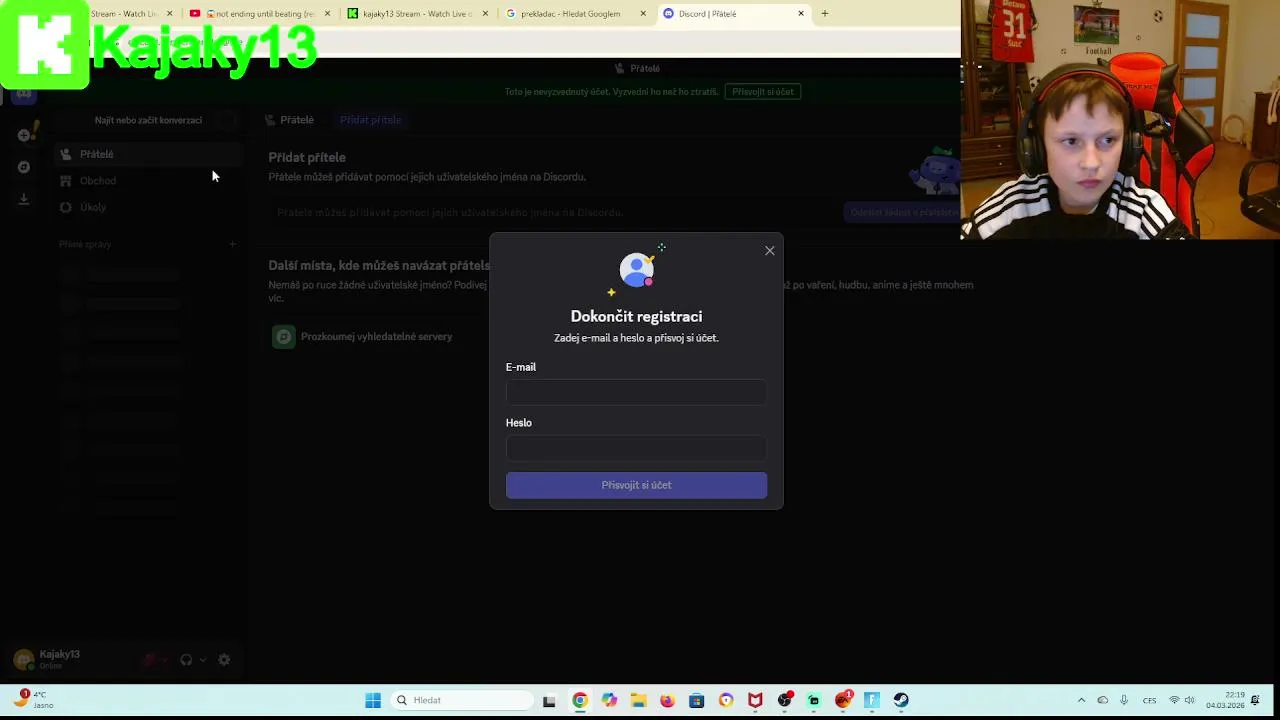The height and width of the screenshot is (720, 1280).
Task: Select Přátelé in the left sidebar
Action: [x=148, y=154]
